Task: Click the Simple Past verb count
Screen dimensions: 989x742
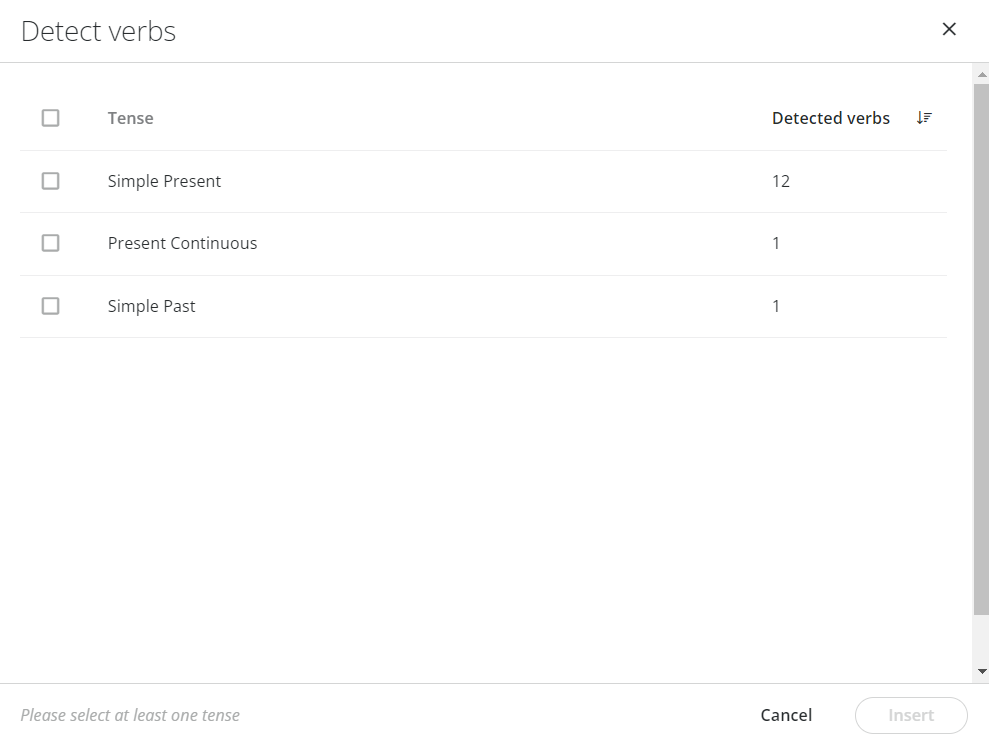Action: [776, 306]
